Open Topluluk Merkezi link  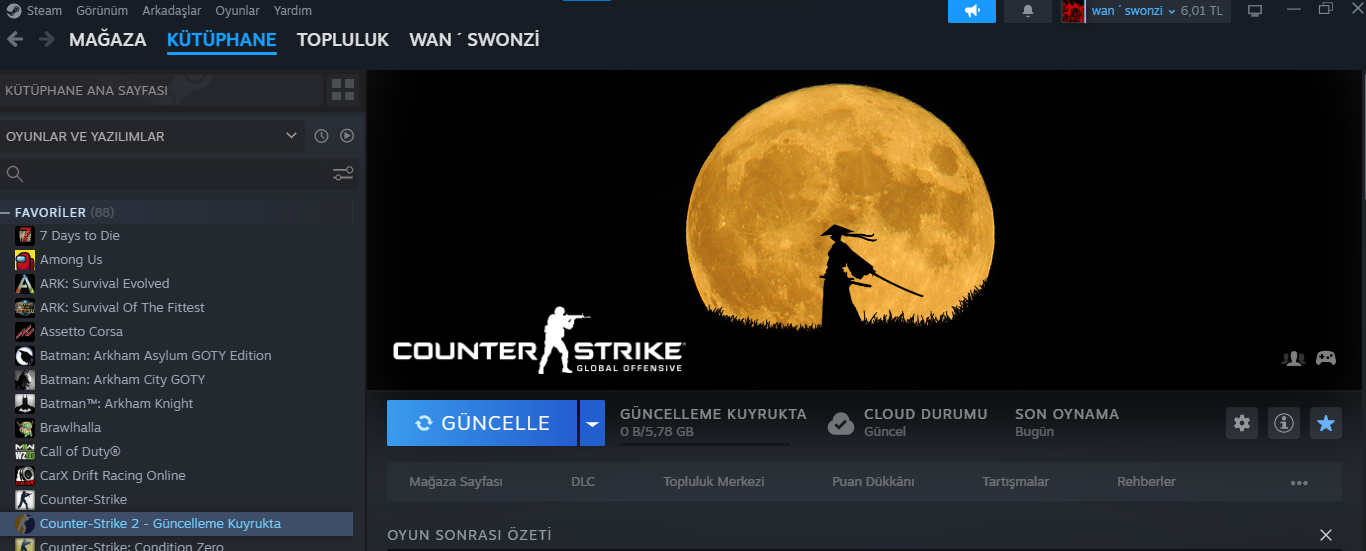point(714,482)
